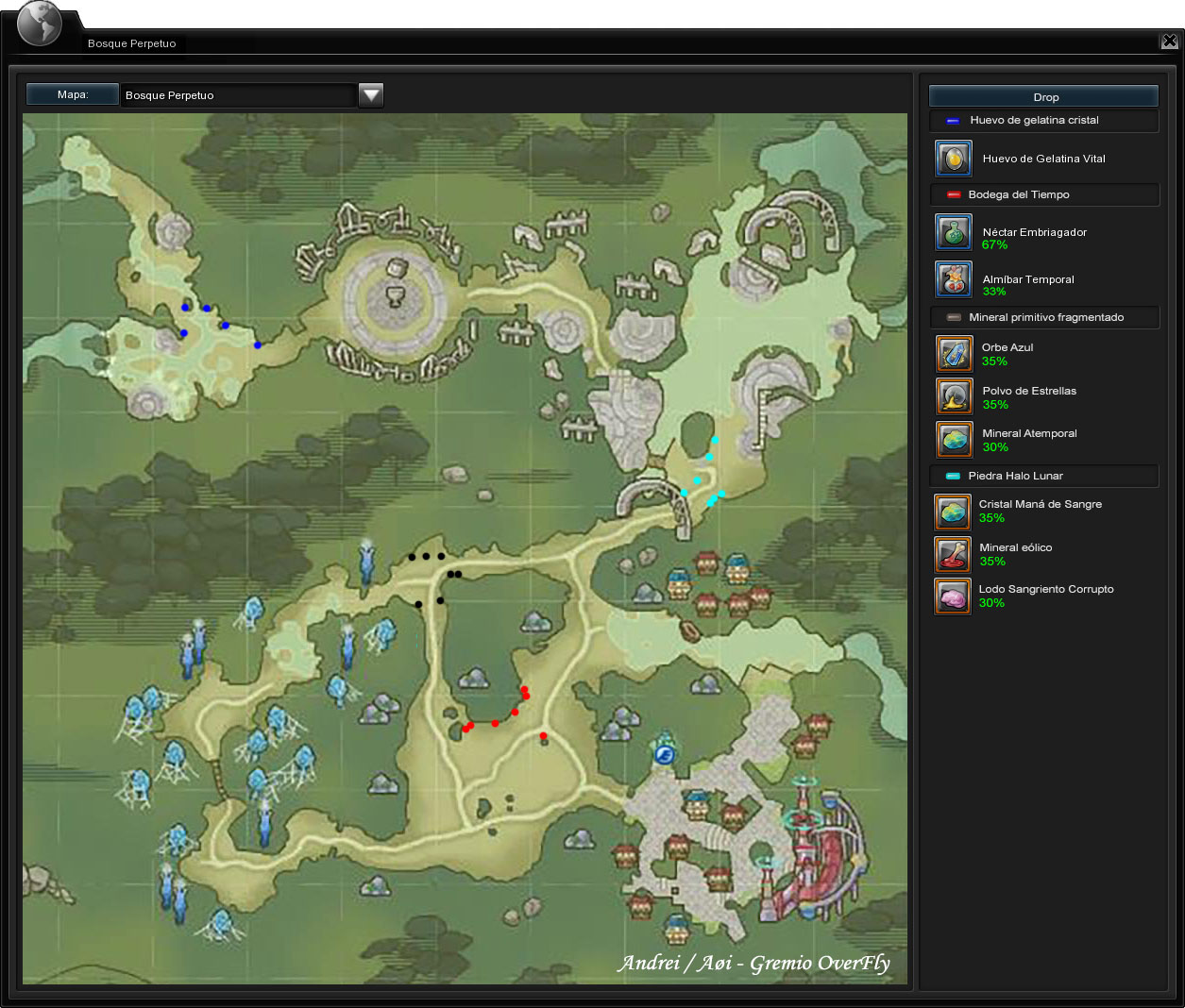The height and width of the screenshot is (1008, 1185).
Task: Select the Néctar Embriagador potion icon
Action: coord(954,232)
